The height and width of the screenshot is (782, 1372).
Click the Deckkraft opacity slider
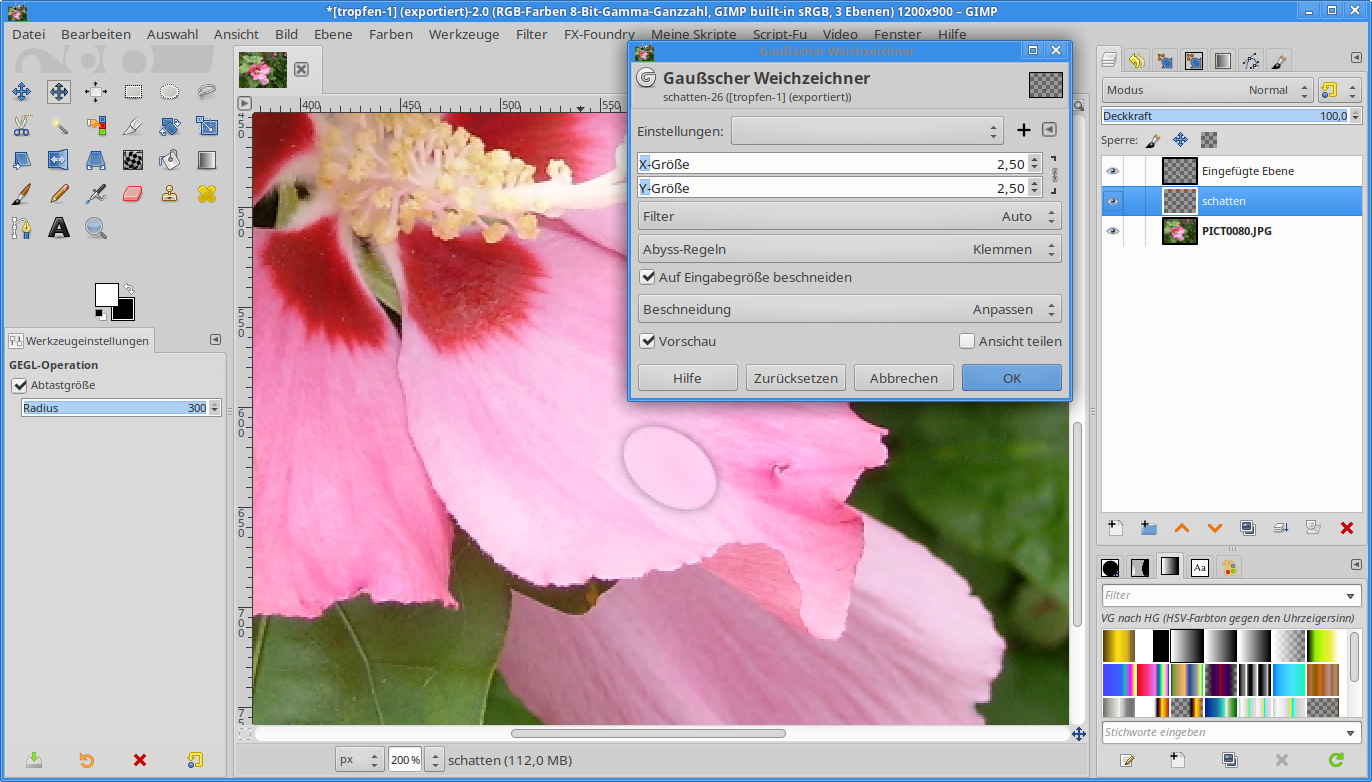tap(1224, 116)
